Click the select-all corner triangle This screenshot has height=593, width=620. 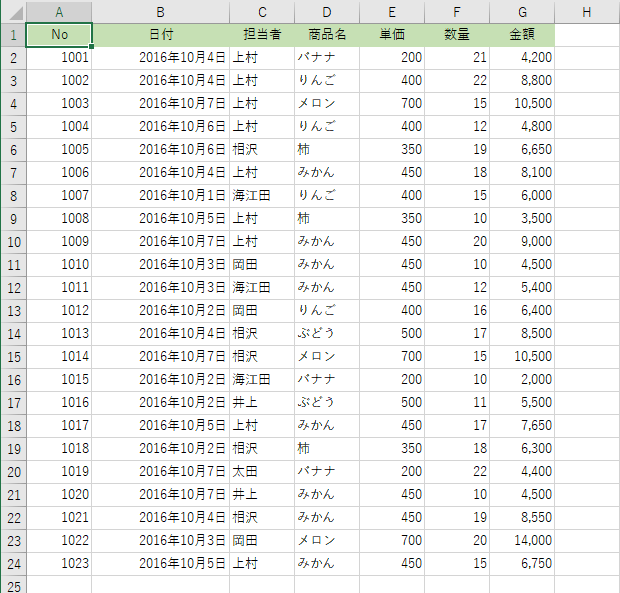click(x=15, y=13)
